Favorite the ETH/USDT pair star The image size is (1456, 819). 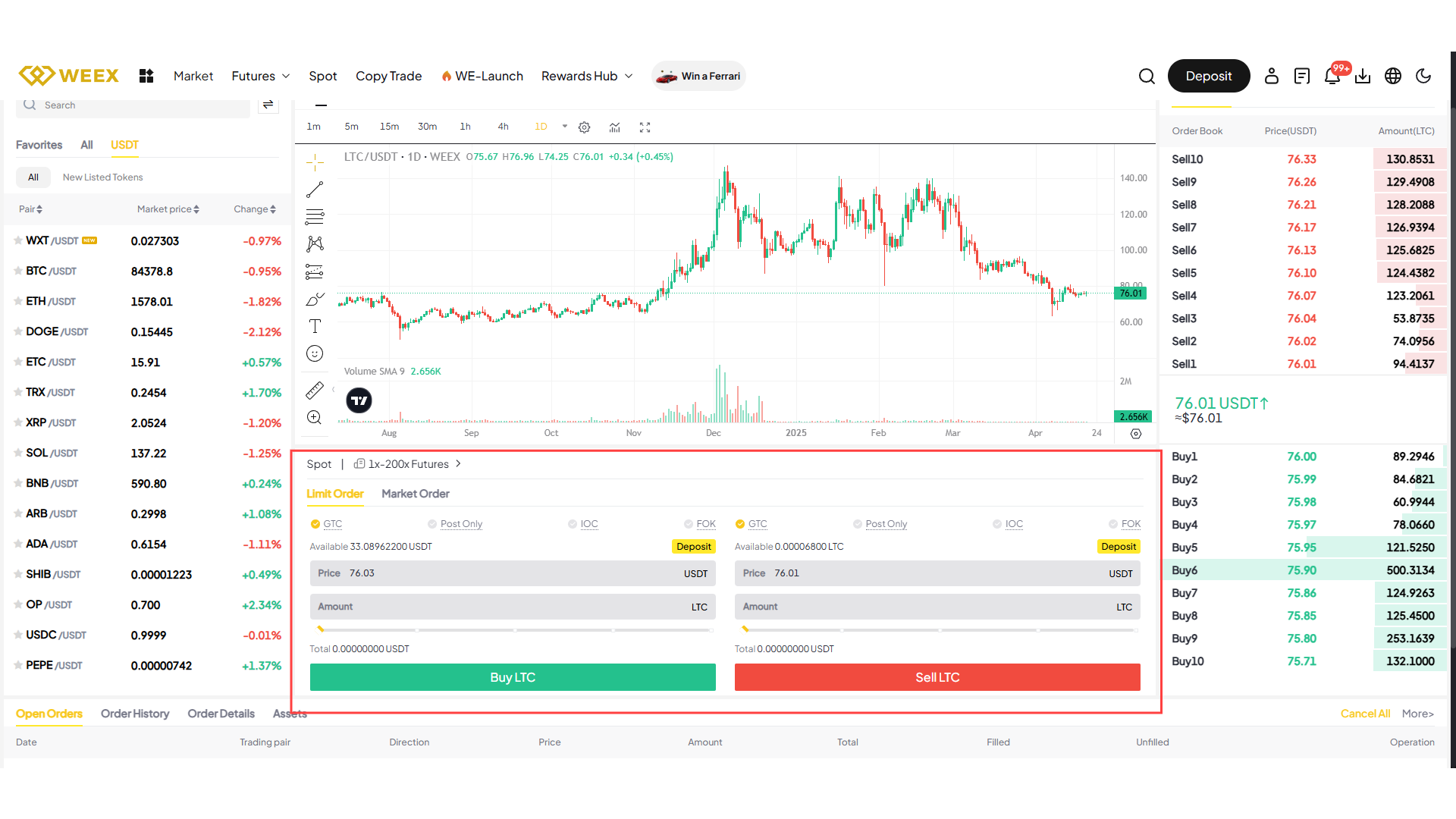[x=18, y=301]
